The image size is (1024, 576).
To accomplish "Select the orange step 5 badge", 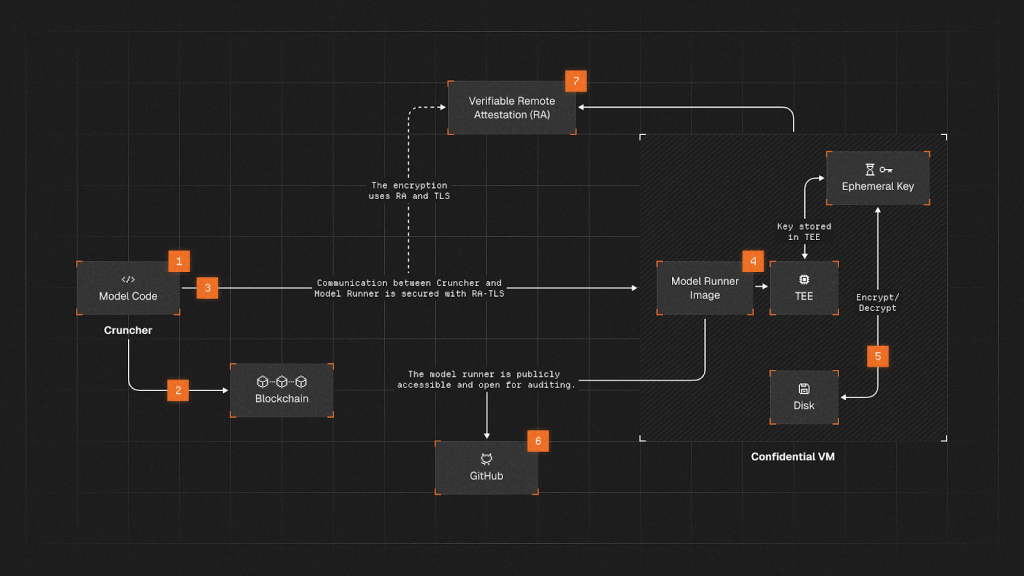I will (x=878, y=355).
